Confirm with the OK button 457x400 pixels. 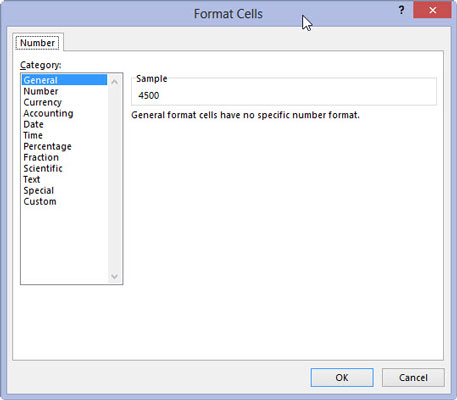pos(342,377)
